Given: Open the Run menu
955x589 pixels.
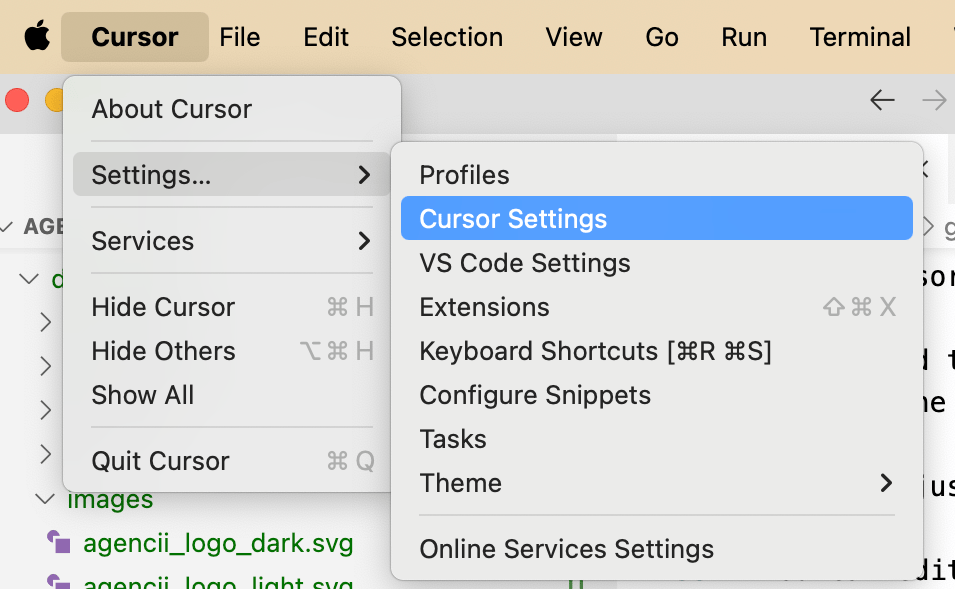Looking at the screenshot, I should [744, 37].
